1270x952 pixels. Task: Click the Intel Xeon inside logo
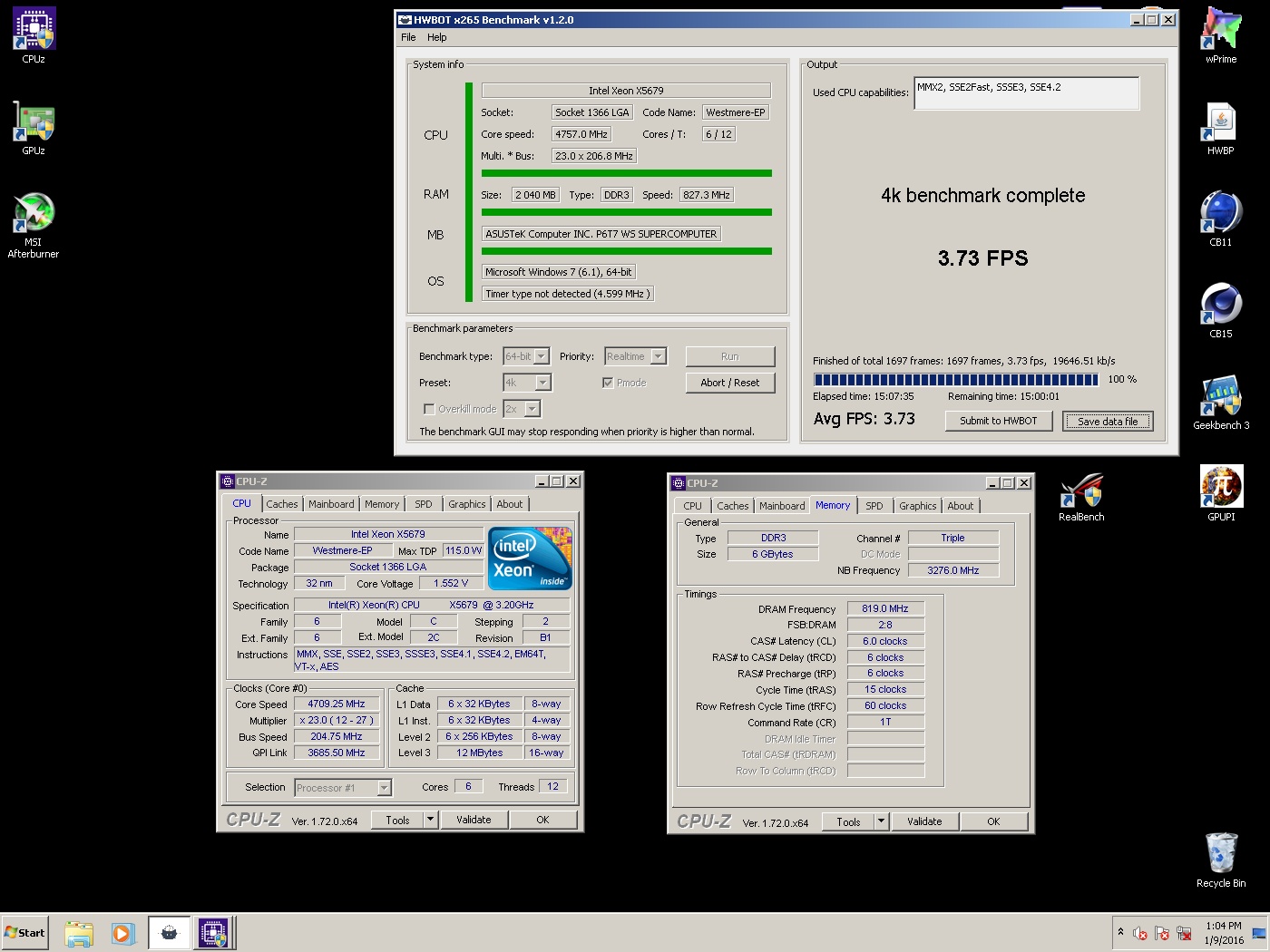click(x=531, y=559)
